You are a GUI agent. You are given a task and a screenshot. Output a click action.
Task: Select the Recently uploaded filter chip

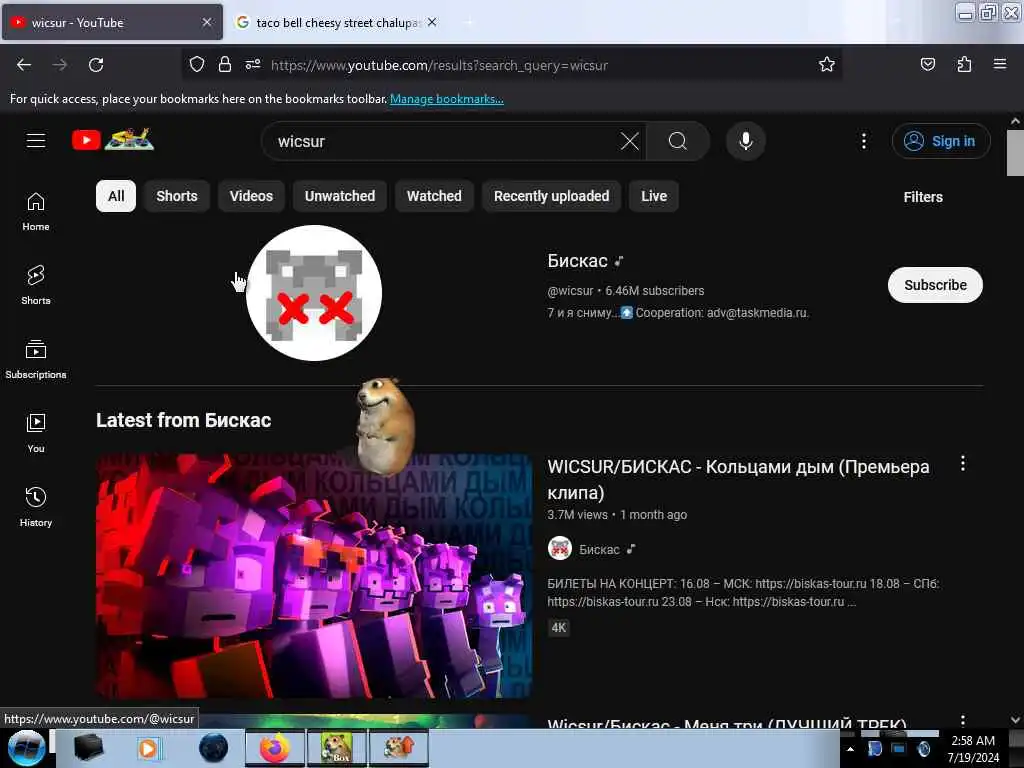click(x=551, y=196)
